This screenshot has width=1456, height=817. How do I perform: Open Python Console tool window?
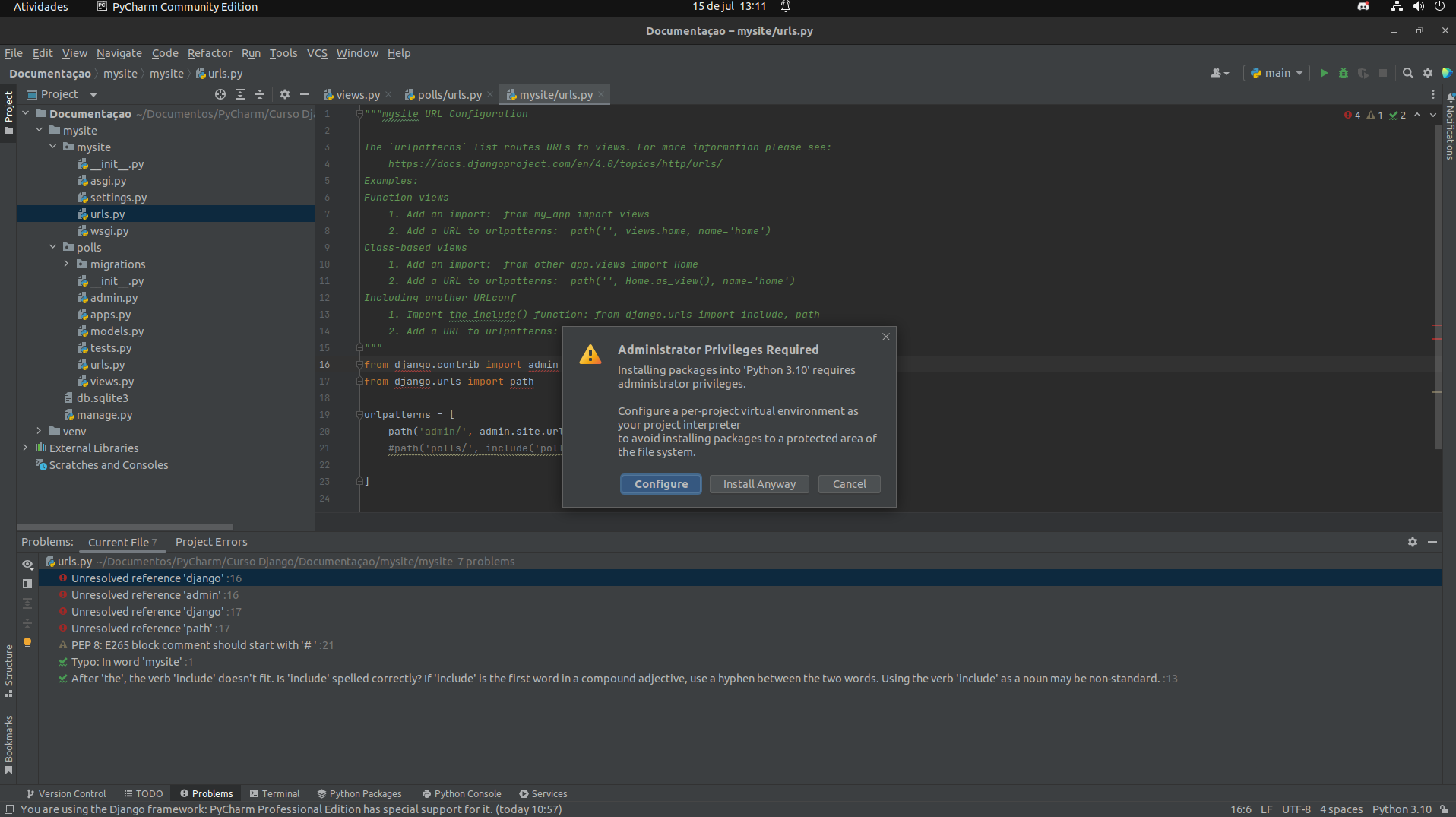pyautogui.click(x=462, y=793)
